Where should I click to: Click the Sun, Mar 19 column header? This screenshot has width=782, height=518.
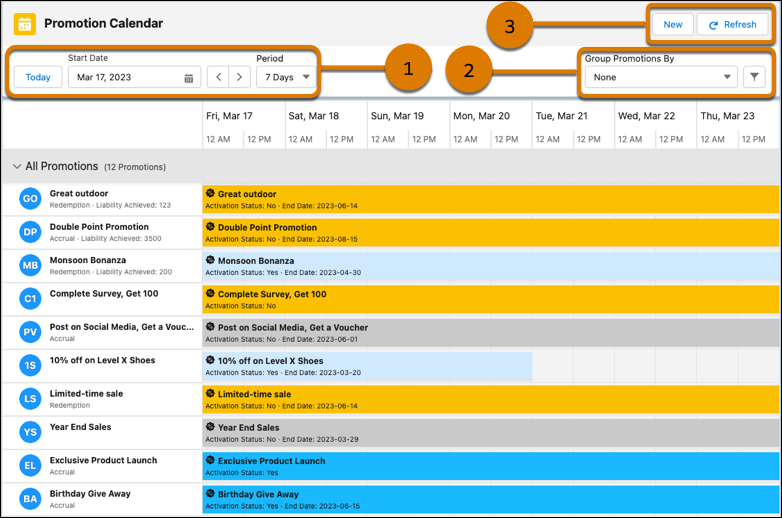pyautogui.click(x=397, y=116)
